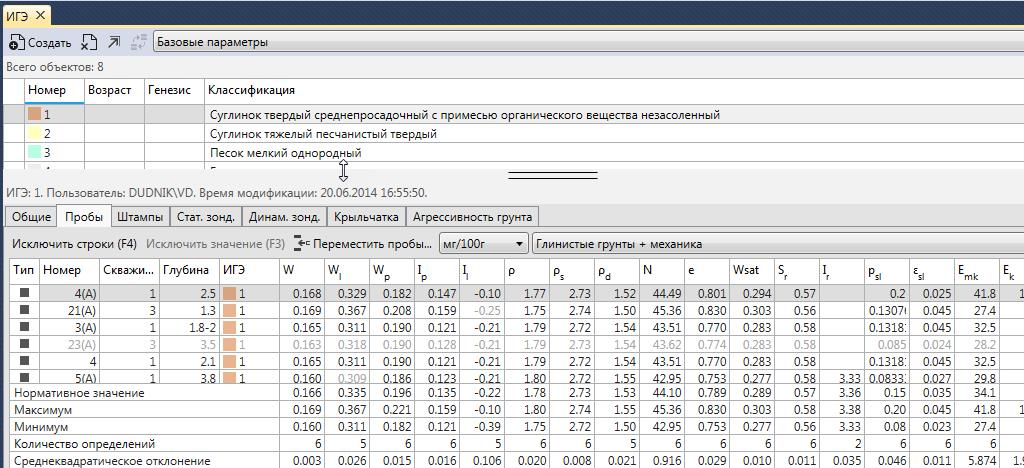Viewport: 1024px width, 468px height.
Task: Open the мг/100г units dropdown
Action: click(x=520, y=244)
